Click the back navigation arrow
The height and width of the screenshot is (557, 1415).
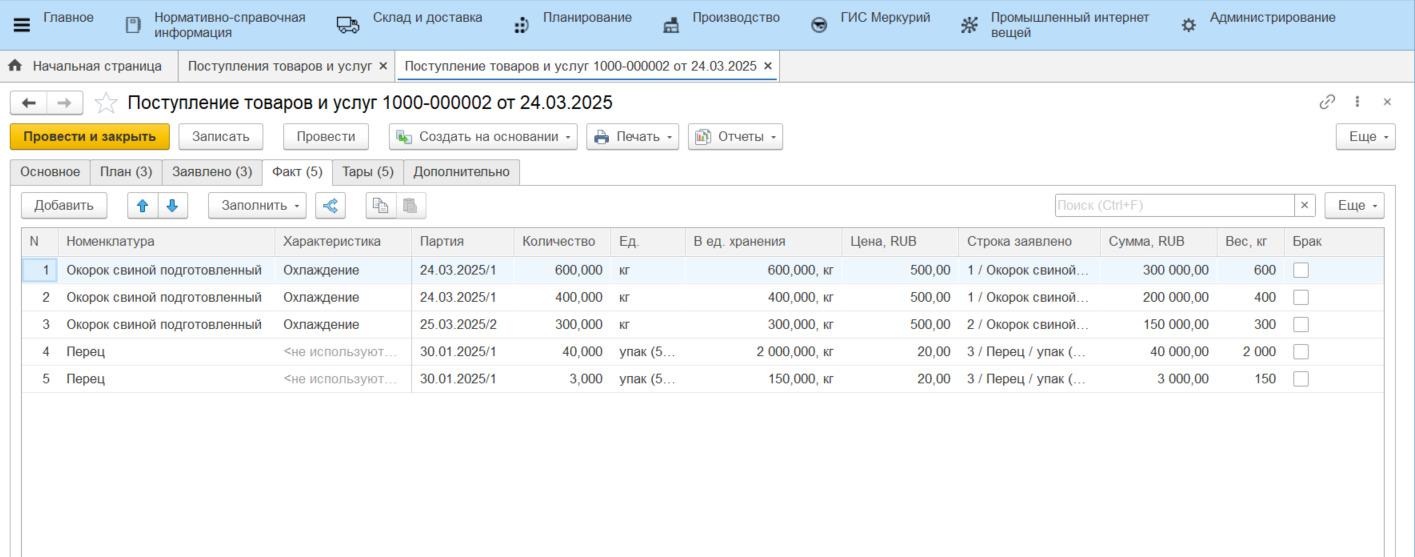(29, 103)
